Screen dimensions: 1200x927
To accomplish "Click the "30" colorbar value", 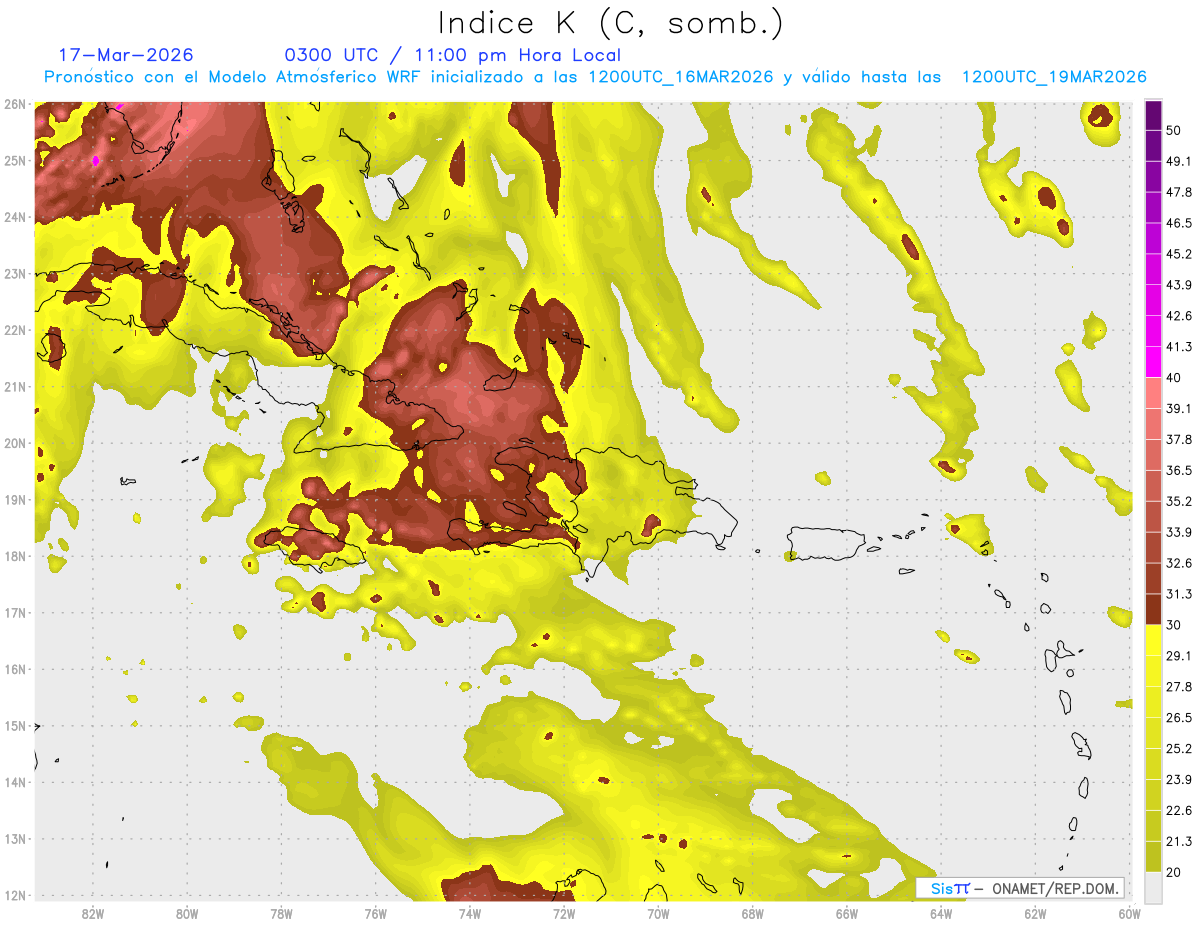I will (1175, 625).
